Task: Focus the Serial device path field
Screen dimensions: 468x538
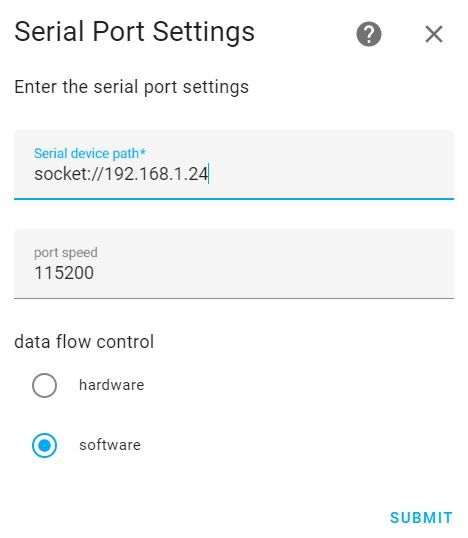Action: (x=234, y=165)
